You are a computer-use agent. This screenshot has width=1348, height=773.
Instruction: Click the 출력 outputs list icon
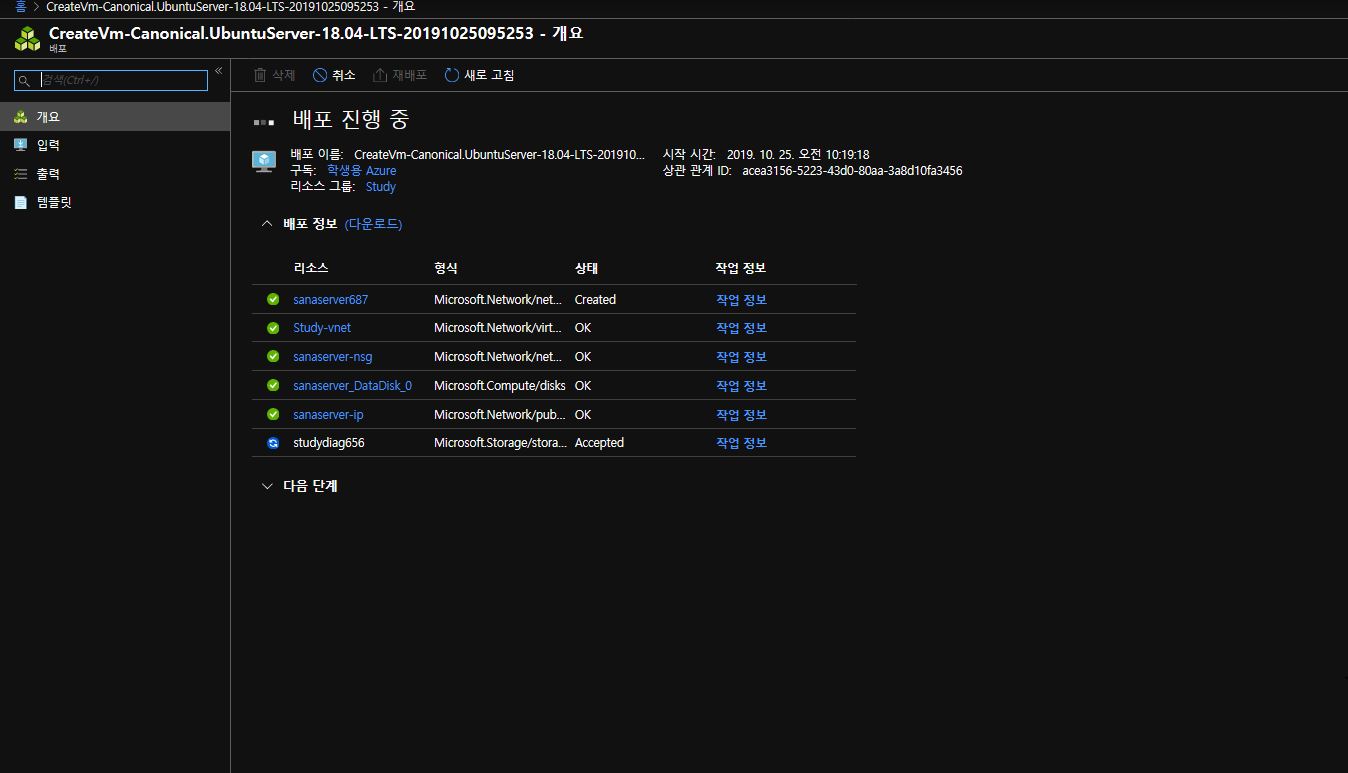(x=21, y=174)
